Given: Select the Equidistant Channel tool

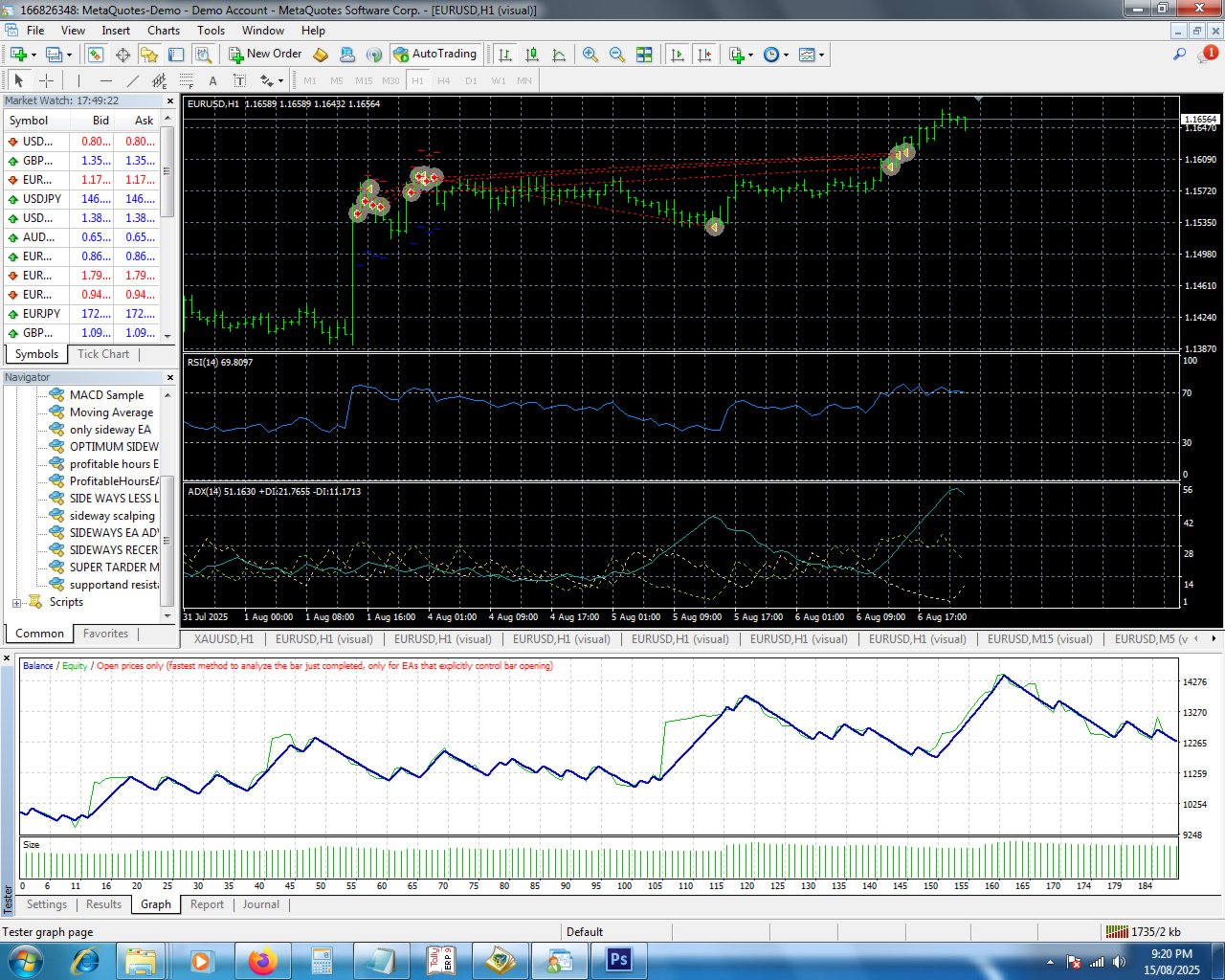Looking at the screenshot, I should click(159, 80).
